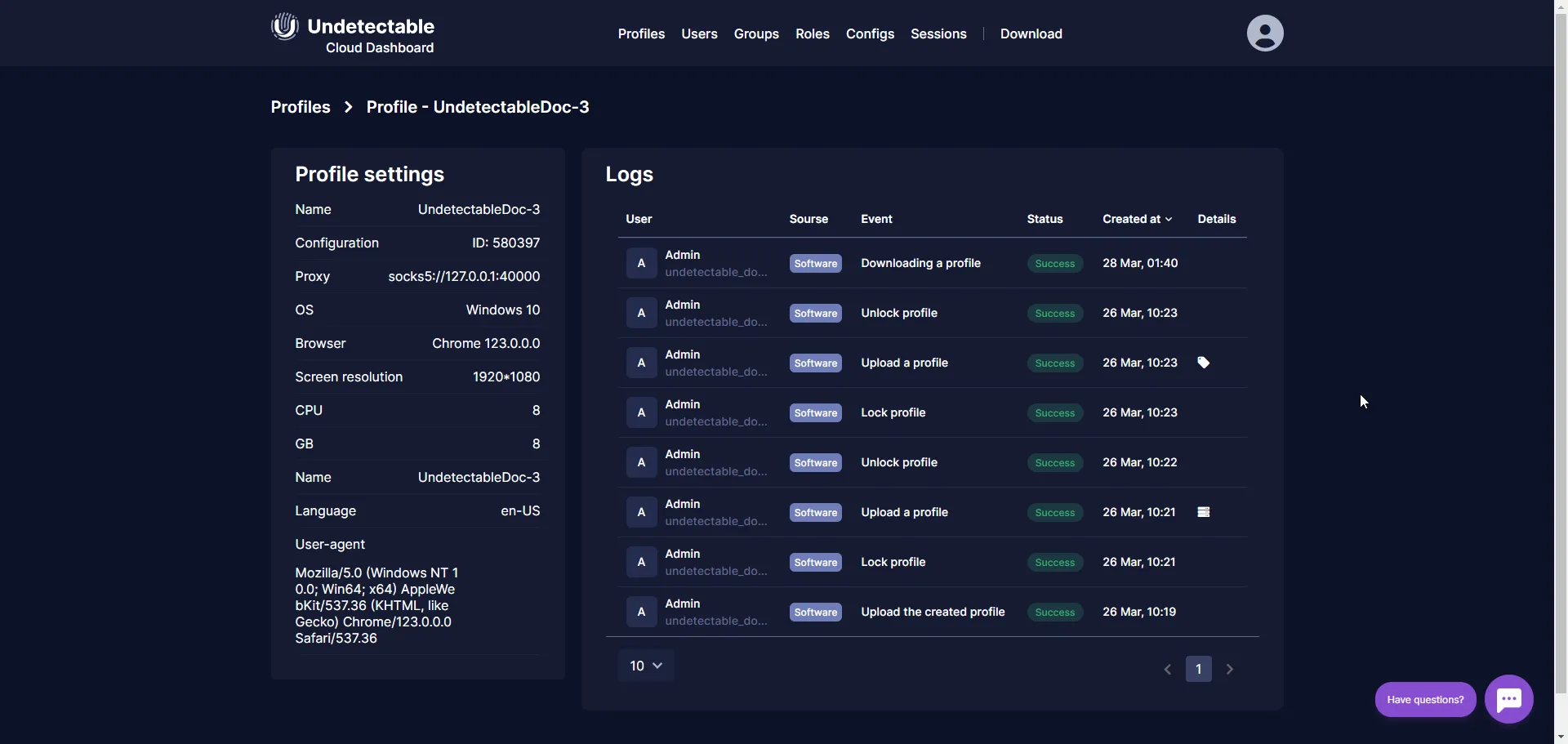1568x744 pixels.
Task: Click the Sourse column header
Action: (x=808, y=219)
